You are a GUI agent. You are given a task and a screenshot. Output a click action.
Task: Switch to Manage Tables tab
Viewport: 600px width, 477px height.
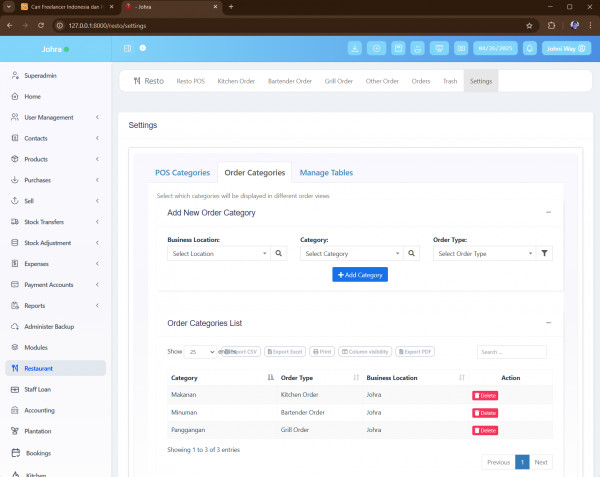tap(326, 173)
